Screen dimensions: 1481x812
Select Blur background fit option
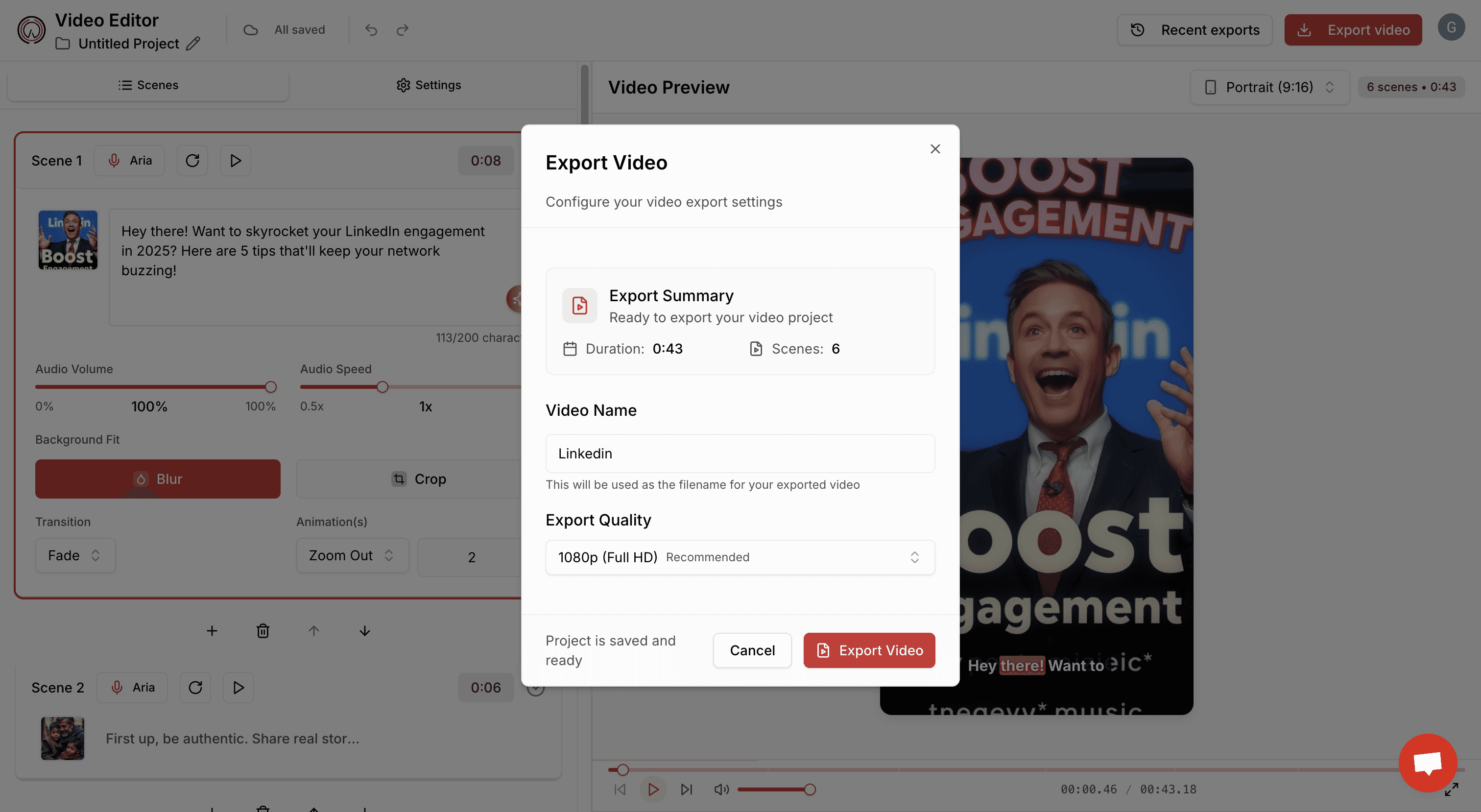click(x=158, y=479)
